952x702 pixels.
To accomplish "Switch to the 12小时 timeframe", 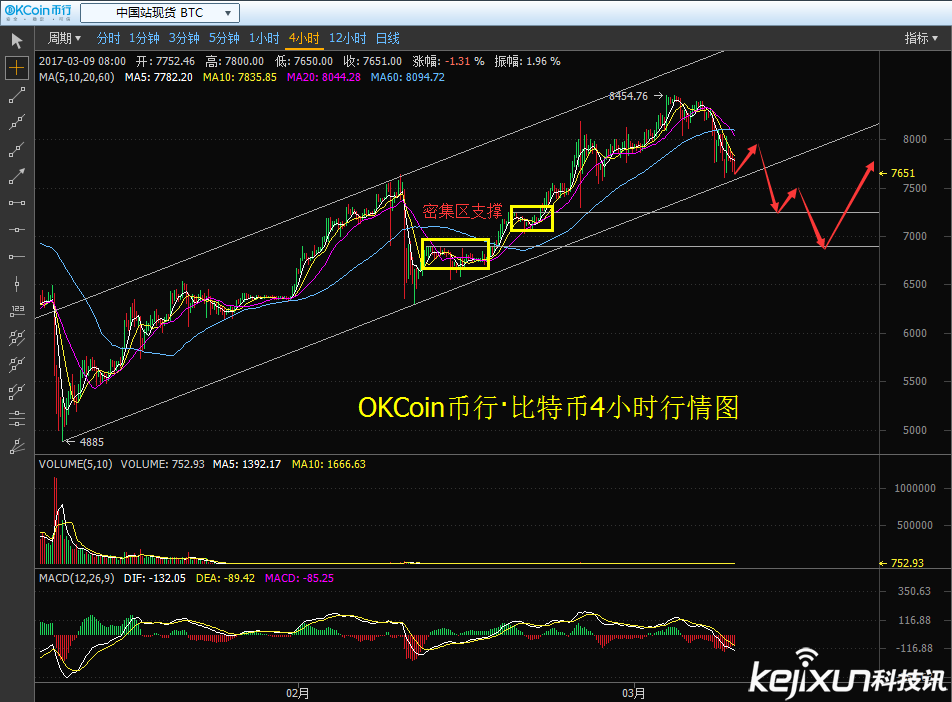I will point(347,38).
